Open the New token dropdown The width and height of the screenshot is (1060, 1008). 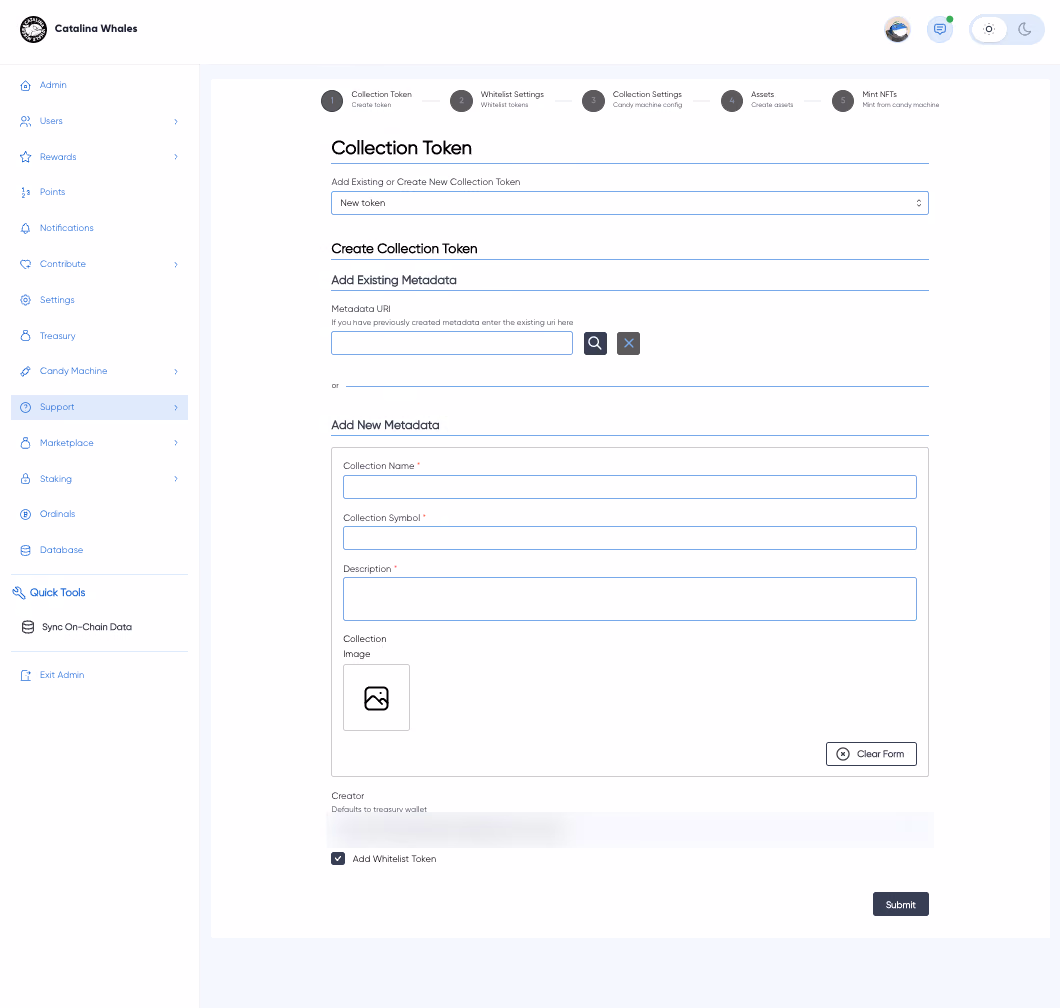tap(629, 203)
